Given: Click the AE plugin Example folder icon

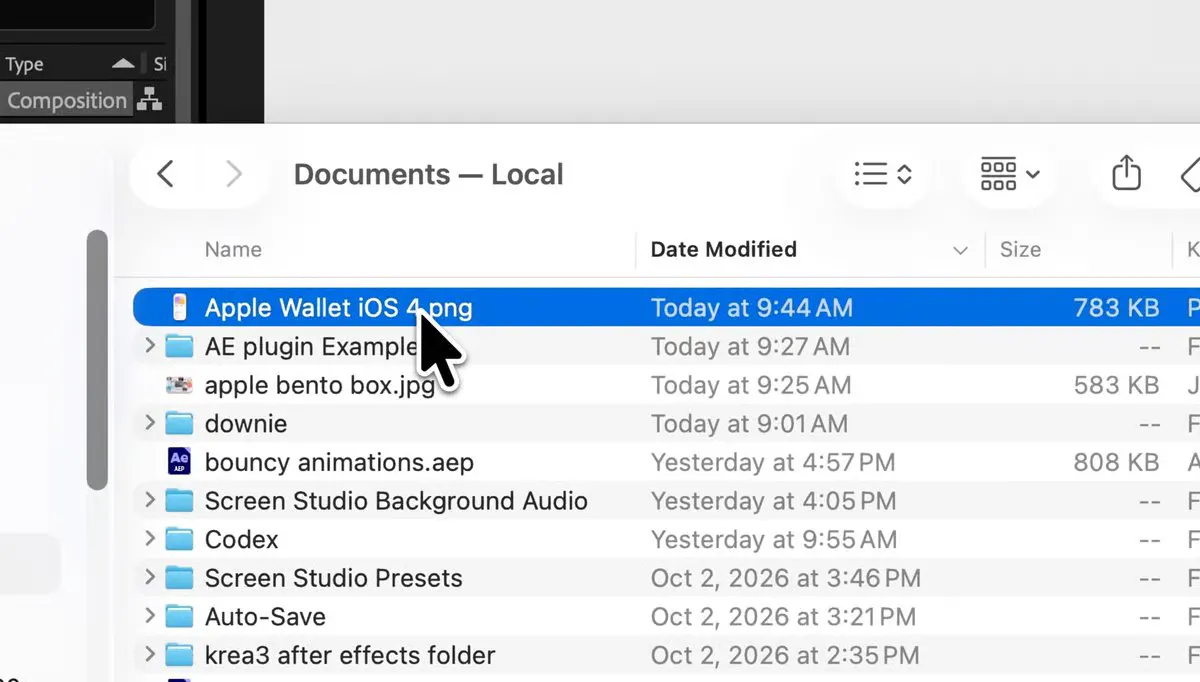Looking at the screenshot, I should pyautogui.click(x=179, y=346).
